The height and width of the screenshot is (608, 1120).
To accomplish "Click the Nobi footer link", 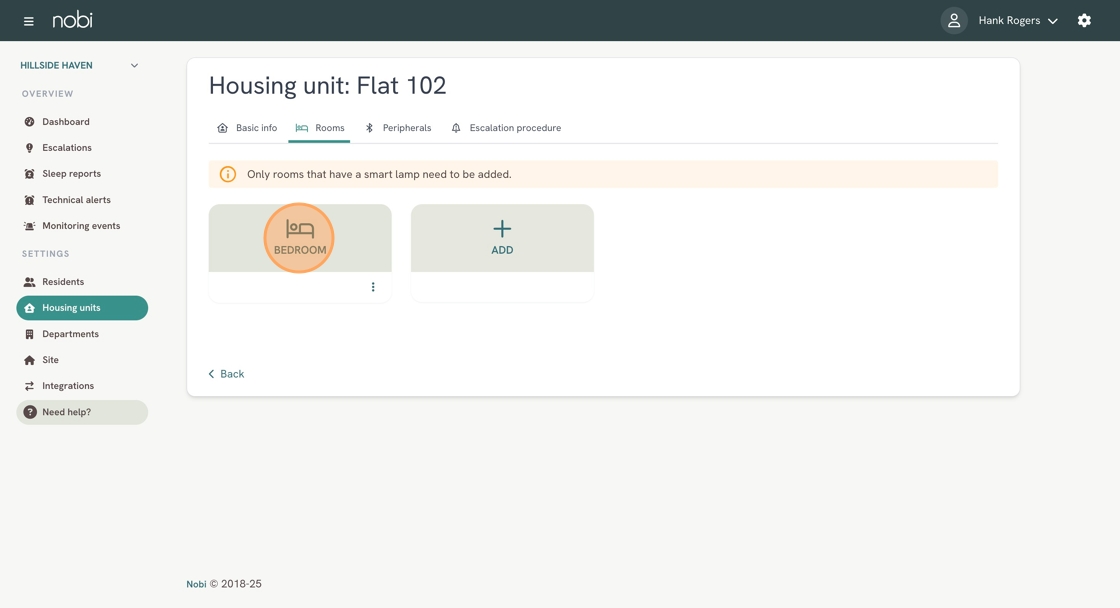I will 196,584.
